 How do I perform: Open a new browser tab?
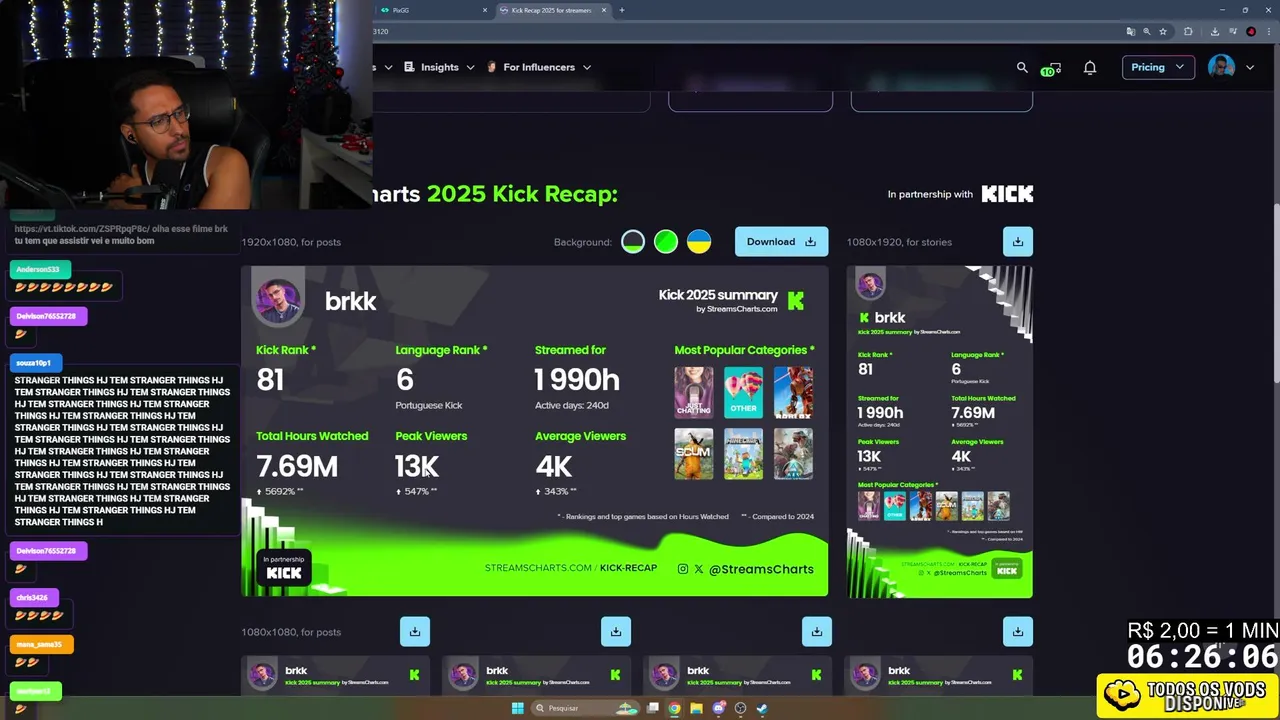622,10
